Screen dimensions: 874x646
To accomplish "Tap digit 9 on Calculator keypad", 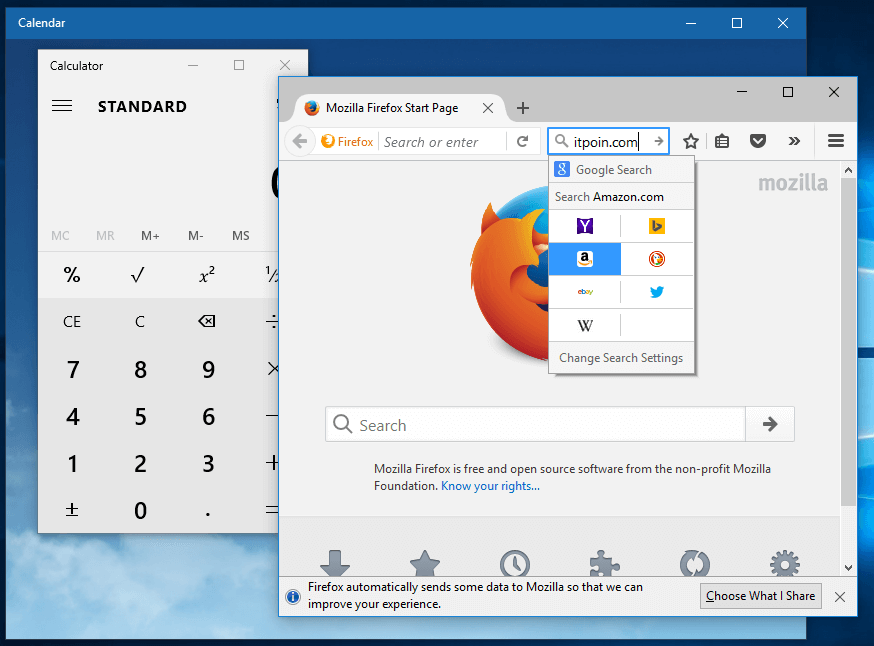I will 208,370.
